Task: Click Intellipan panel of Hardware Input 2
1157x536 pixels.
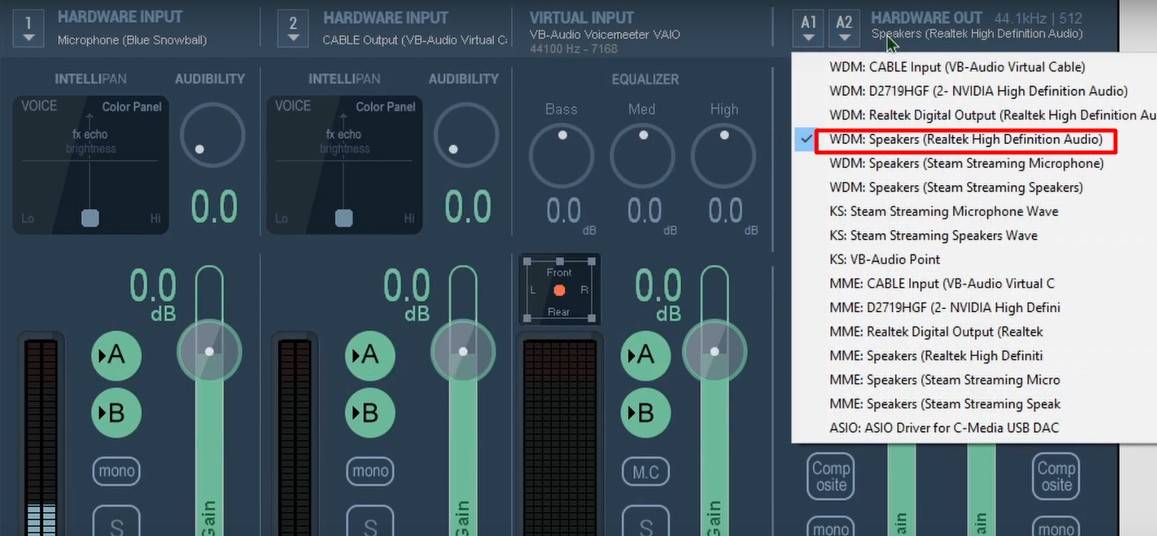Action: pos(345,165)
